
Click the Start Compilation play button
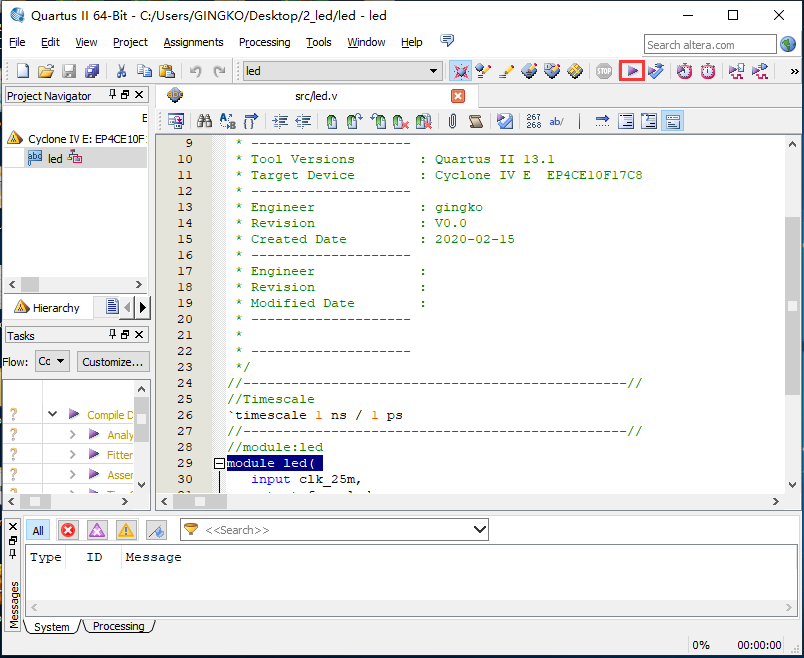[x=631, y=71]
